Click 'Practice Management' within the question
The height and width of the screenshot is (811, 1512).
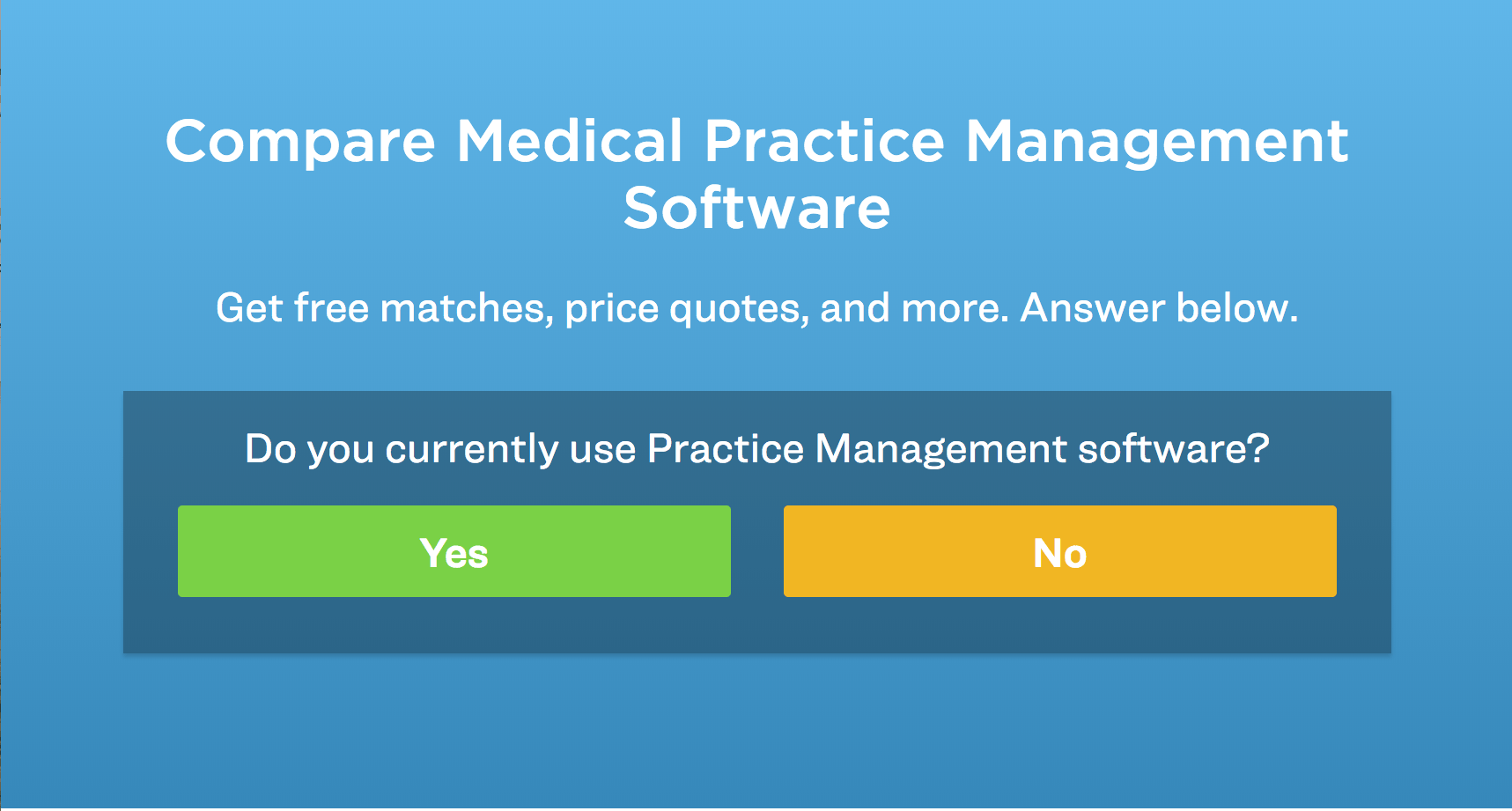point(858,449)
